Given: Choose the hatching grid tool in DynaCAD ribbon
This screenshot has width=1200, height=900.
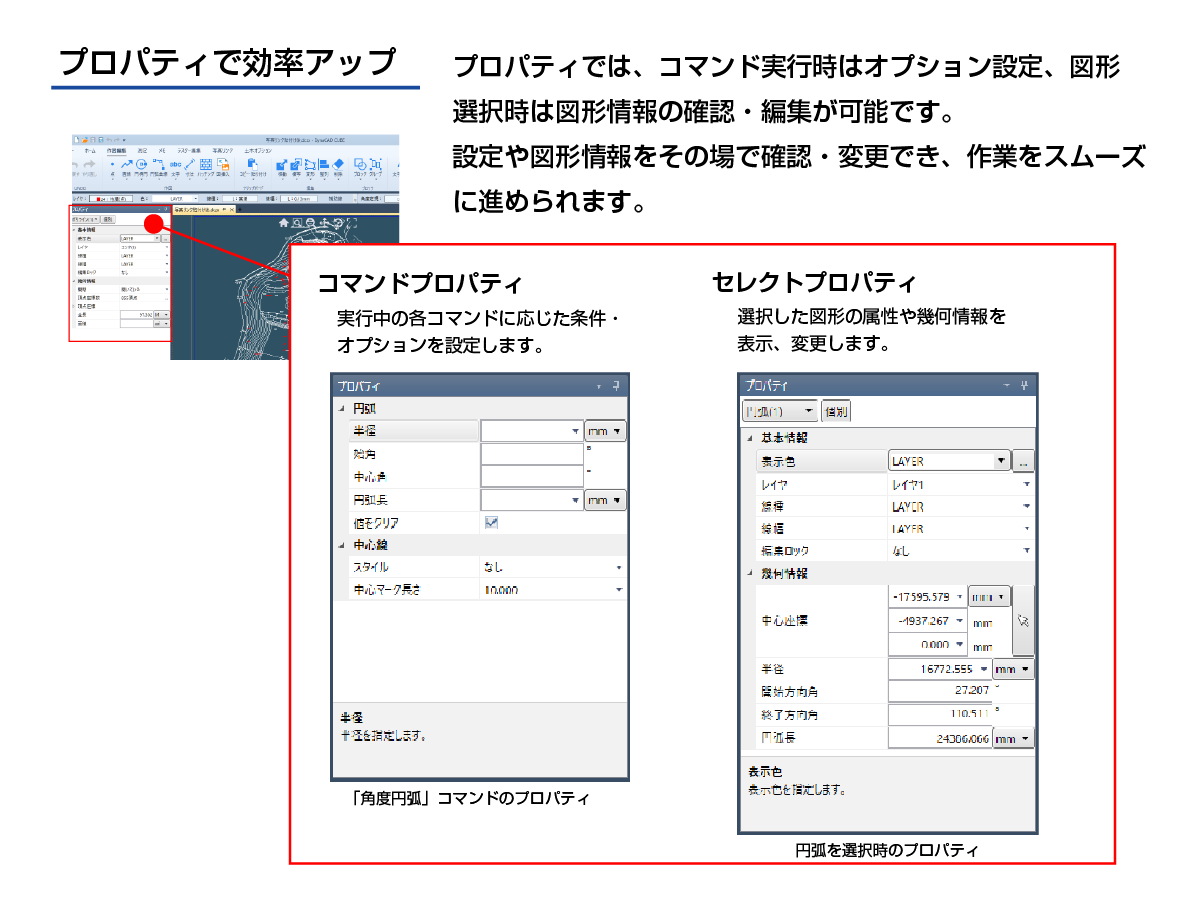Looking at the screenshot, I should coord(205,164).
